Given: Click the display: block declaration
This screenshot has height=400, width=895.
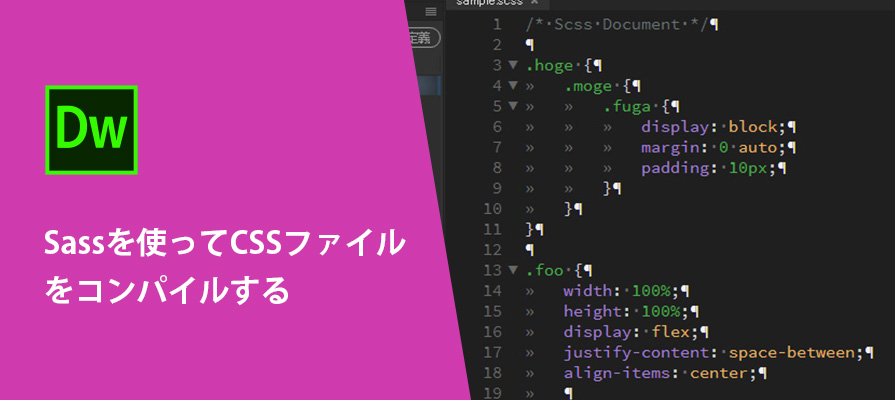Looking at the screenshot, I should coord(713,127).
